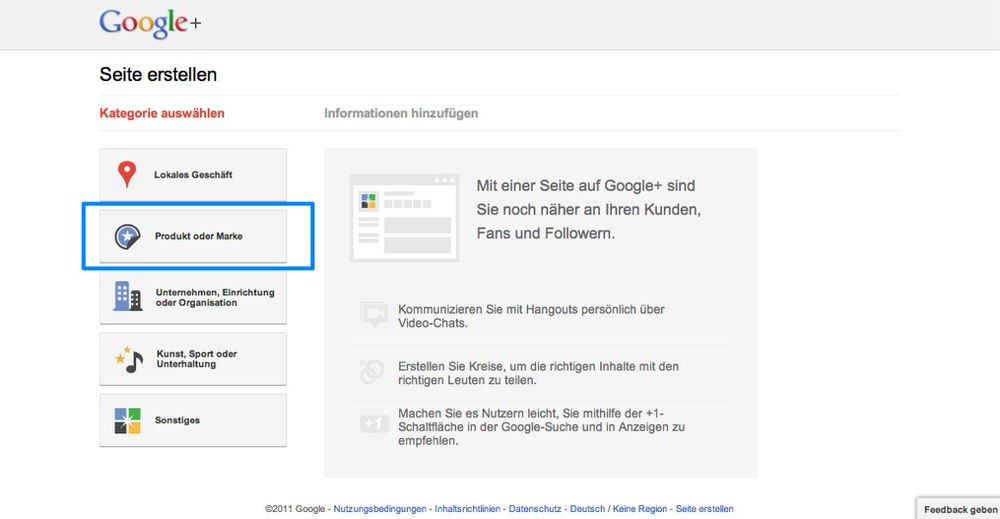Choose the Produkt oder Marke category
The width and height of the screenshot is (1000, 519).
click(193, 236)
